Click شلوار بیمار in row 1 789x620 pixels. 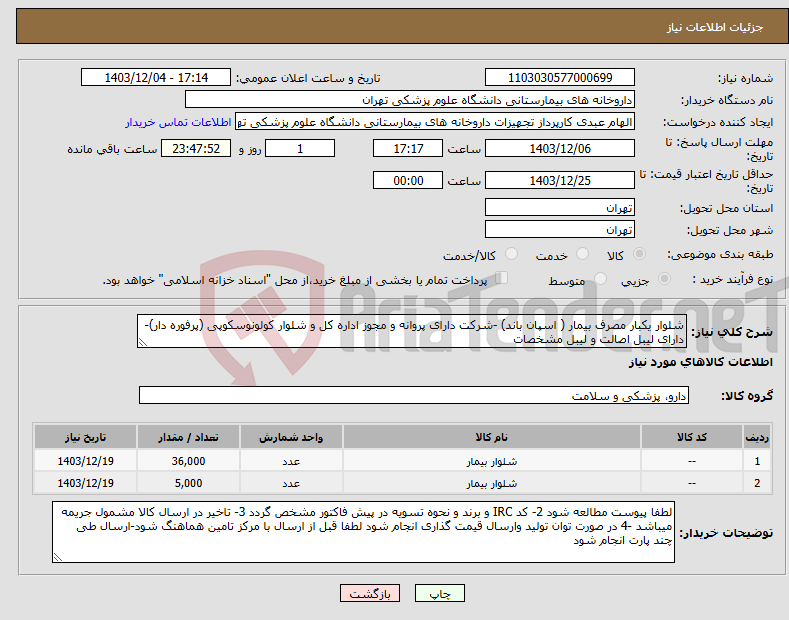point(492,461)
